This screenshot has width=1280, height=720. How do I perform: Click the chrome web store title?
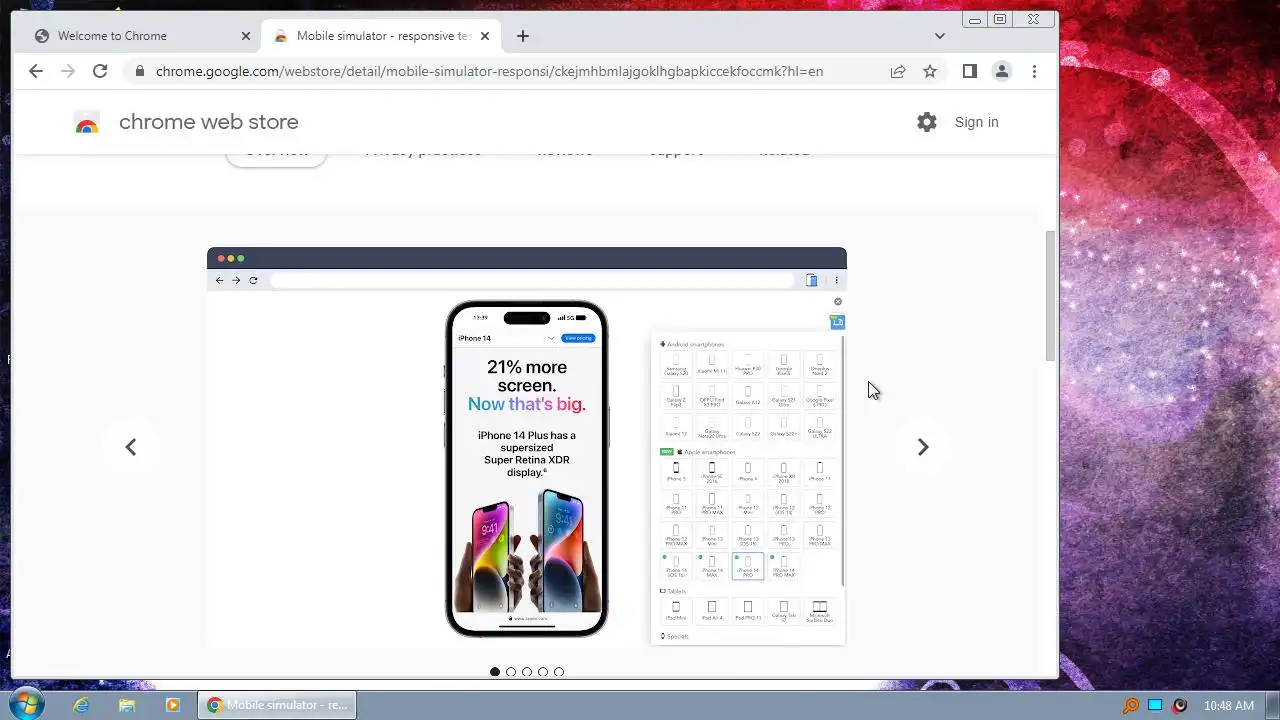click(x=209, y=122)
